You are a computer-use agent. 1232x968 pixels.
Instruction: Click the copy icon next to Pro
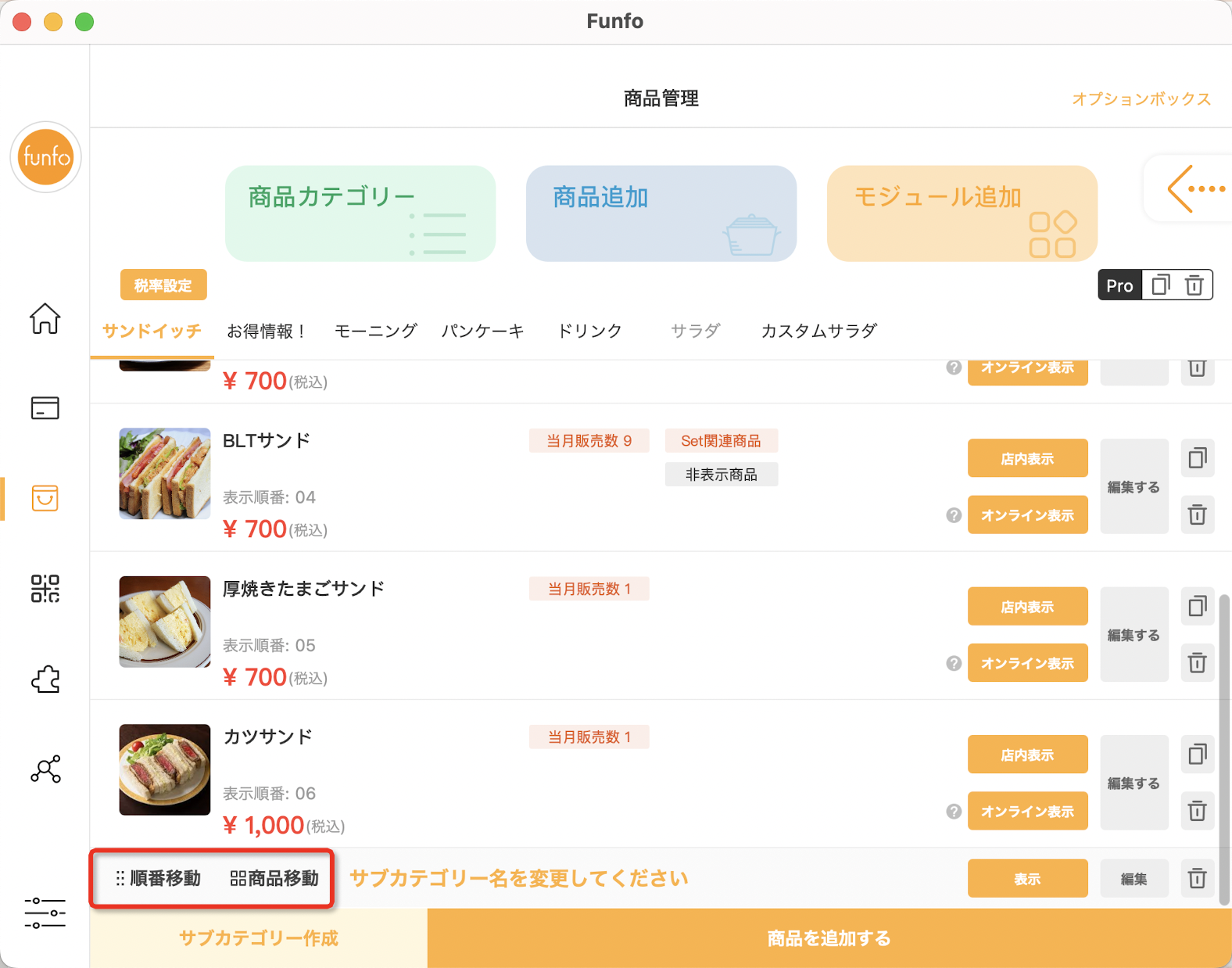click(1160, 285)
